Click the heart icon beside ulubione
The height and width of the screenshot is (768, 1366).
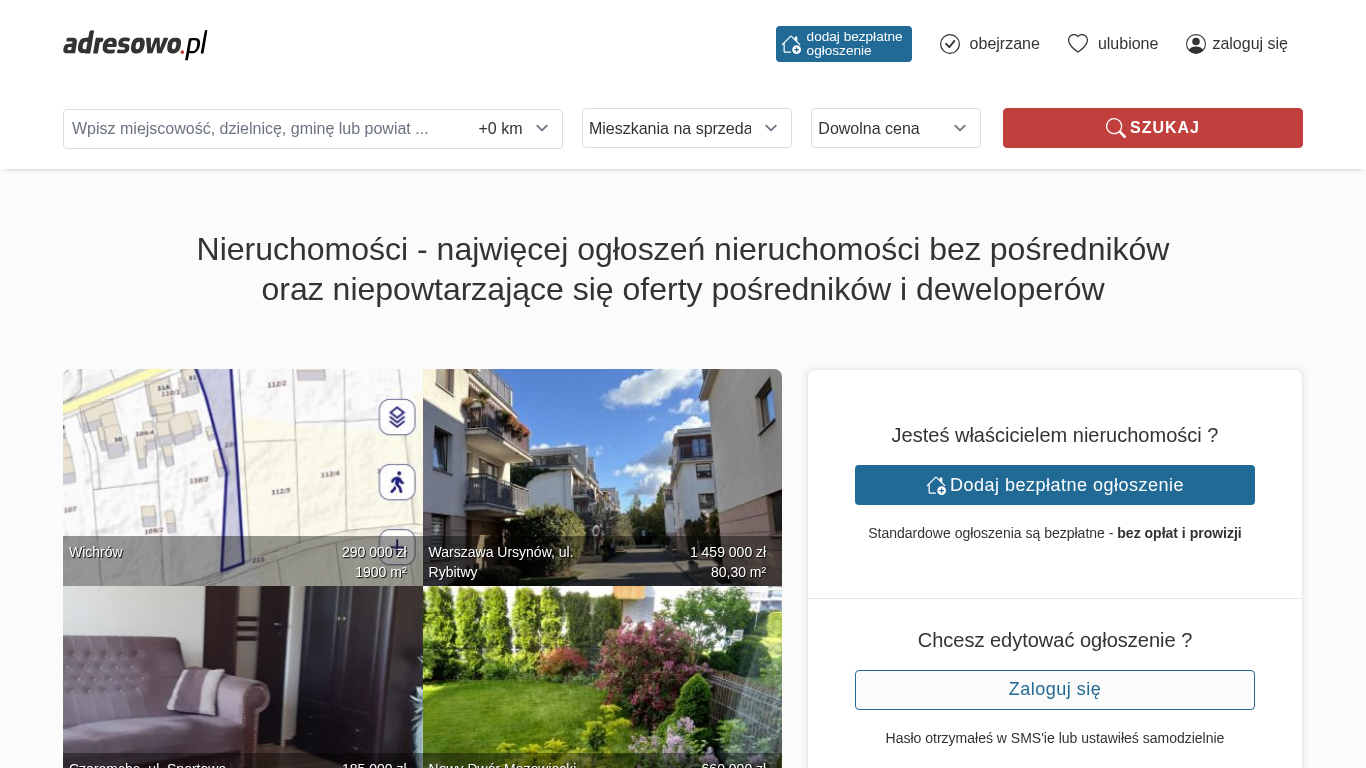1077,44
